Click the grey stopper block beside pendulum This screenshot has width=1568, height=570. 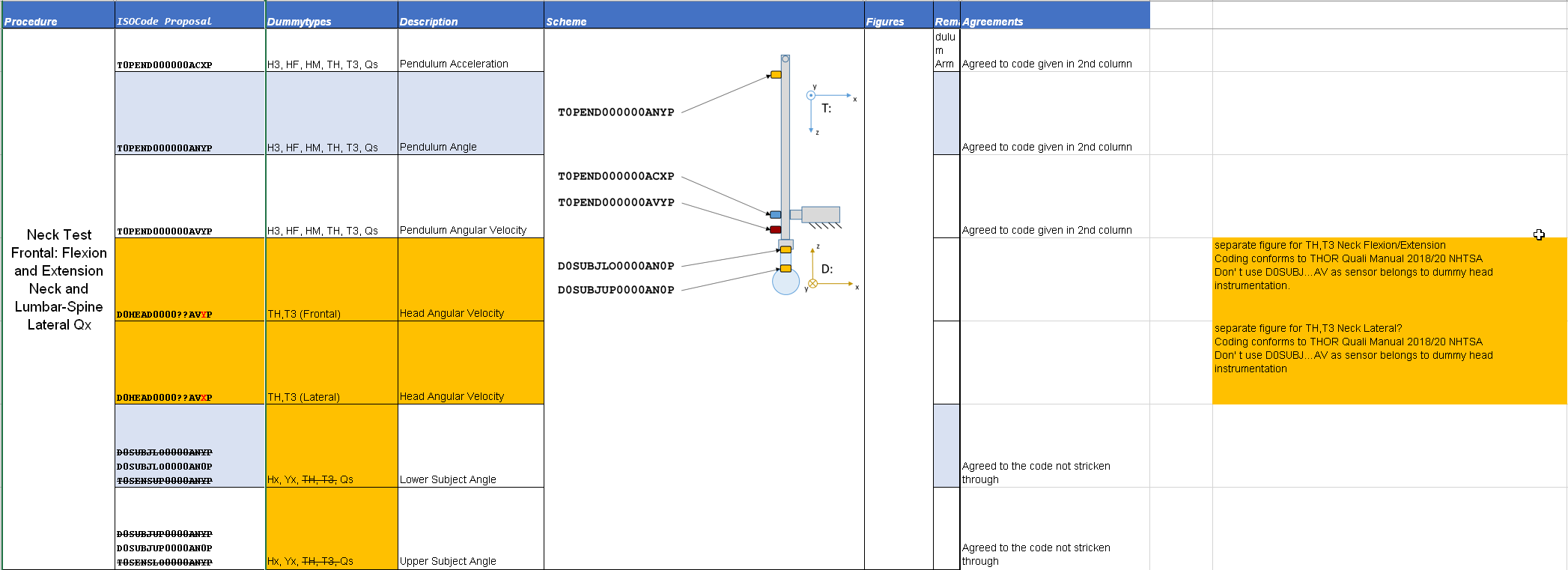pos(820,214)
